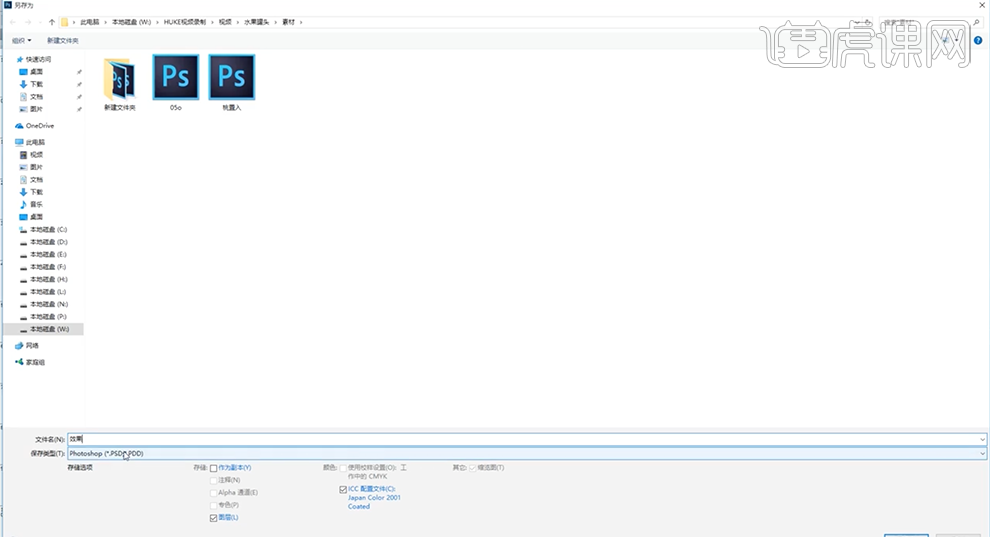The image size is (990, 537).
Task: Select 本地磁盘 (P:) drive
Action: (x=44, y=317)
